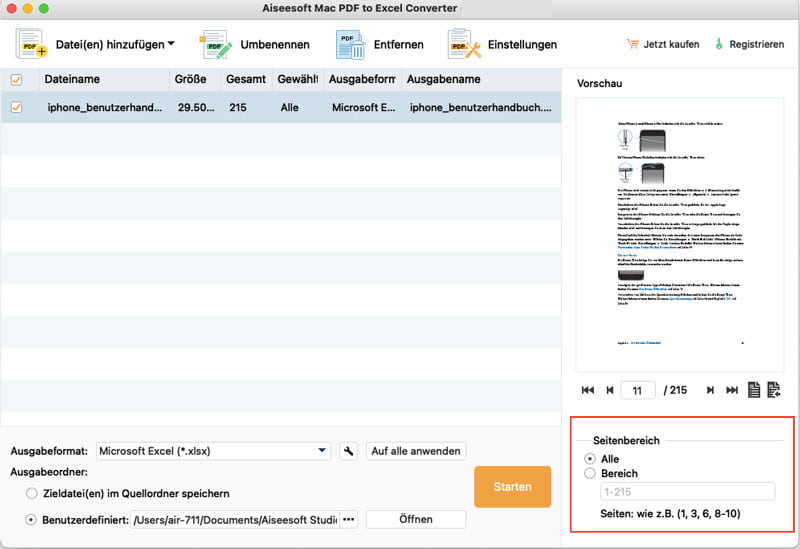Viewport: 800px width, 549px height.
Task: Click the single document page icon
Action: coord(755,390)
